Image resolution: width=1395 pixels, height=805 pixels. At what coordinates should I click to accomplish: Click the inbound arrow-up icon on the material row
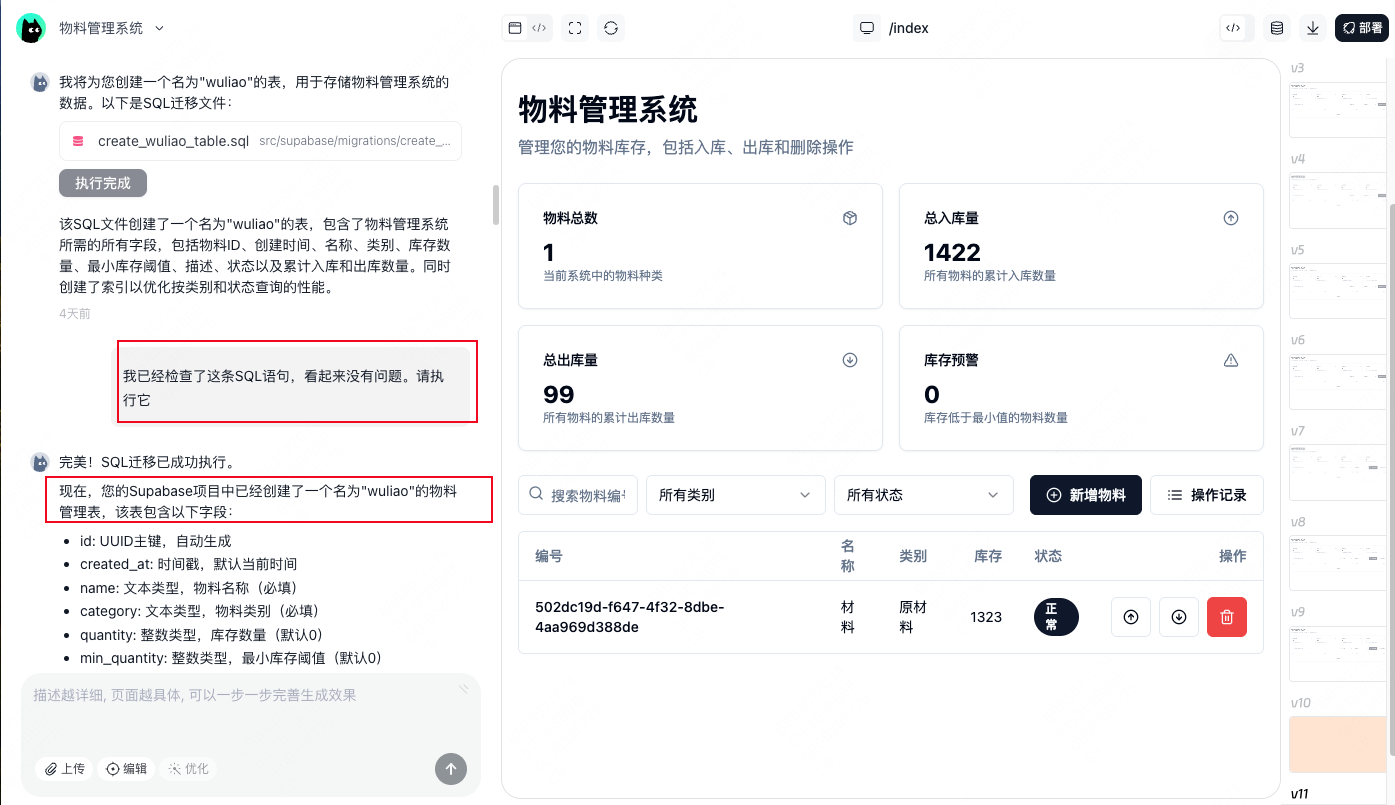coord(1130,617)
